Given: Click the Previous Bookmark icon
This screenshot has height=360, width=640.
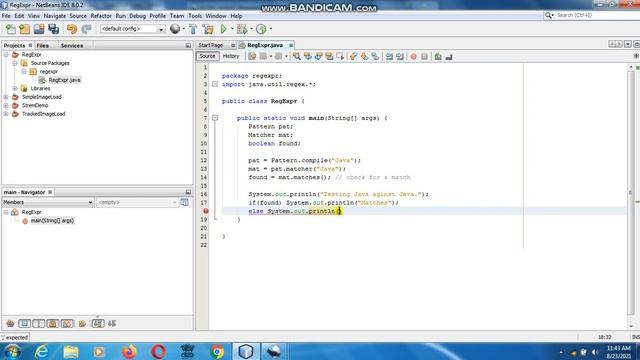Looking at the screenshot, I should coord(353,56).
